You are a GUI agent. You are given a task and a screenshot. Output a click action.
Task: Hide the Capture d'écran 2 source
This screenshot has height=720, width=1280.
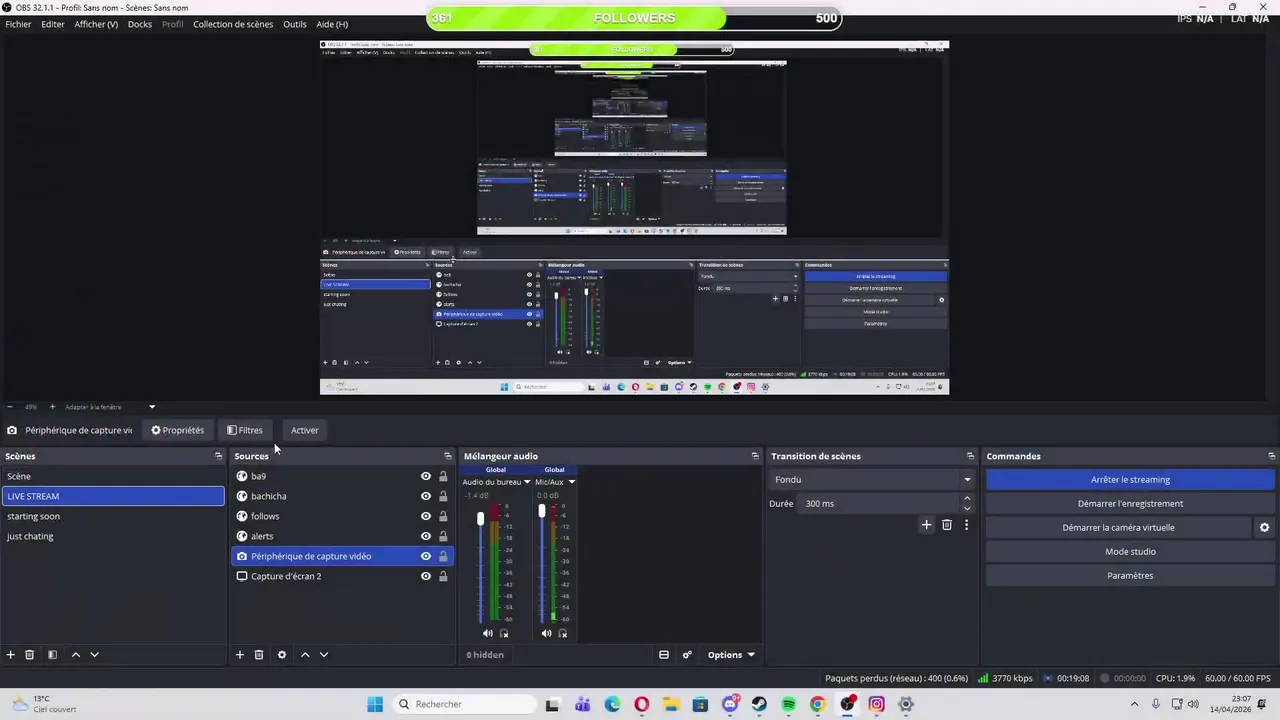(x=426, y=576)
